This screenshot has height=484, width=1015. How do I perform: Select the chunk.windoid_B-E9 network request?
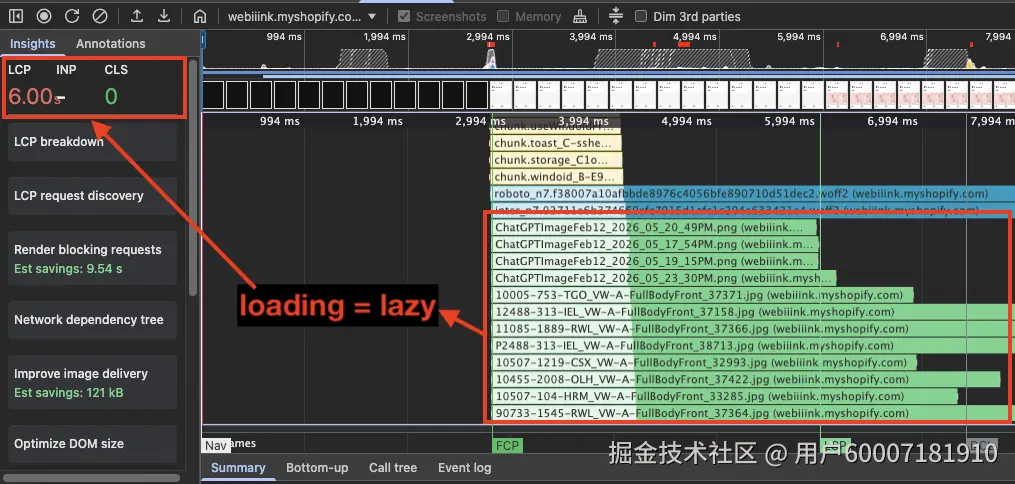coord(557,177)
